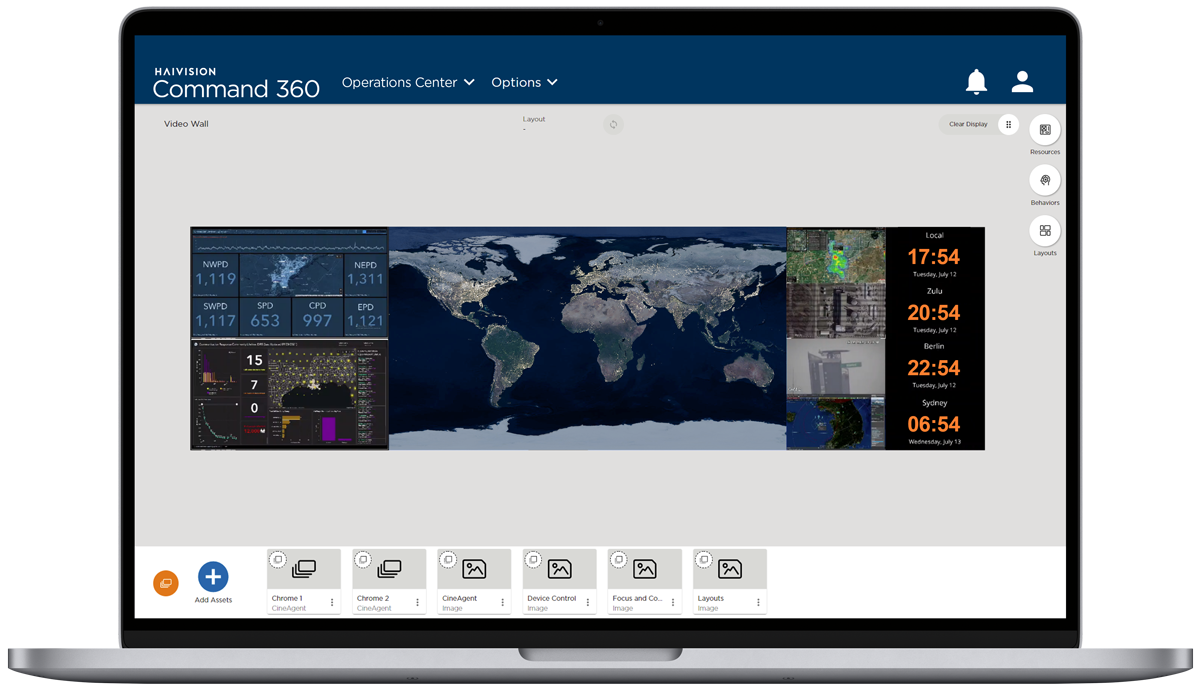Select the Chrome 1 asset thumbnail
Screen dimensions: 1200x692
tap(303, 568)
